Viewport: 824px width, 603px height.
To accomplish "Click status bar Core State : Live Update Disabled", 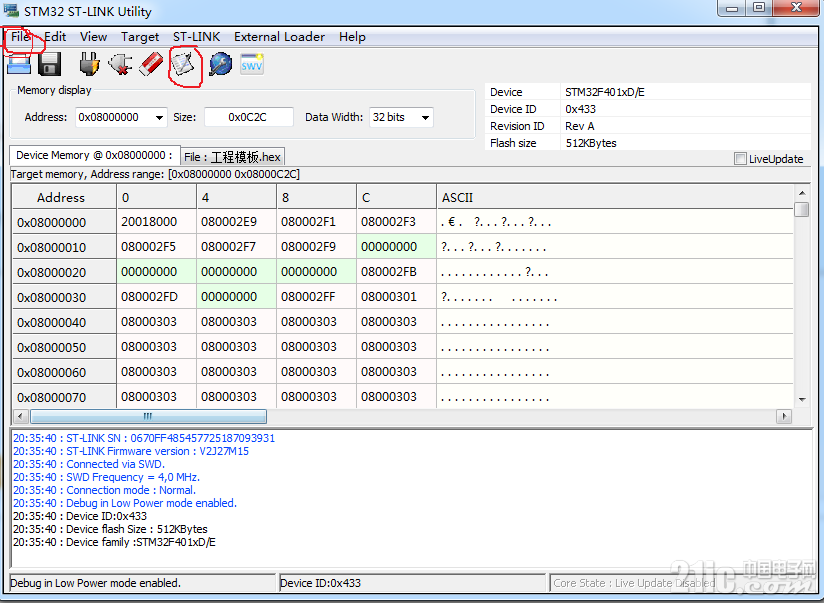I will pyautogui.click(x=634, y=583).
